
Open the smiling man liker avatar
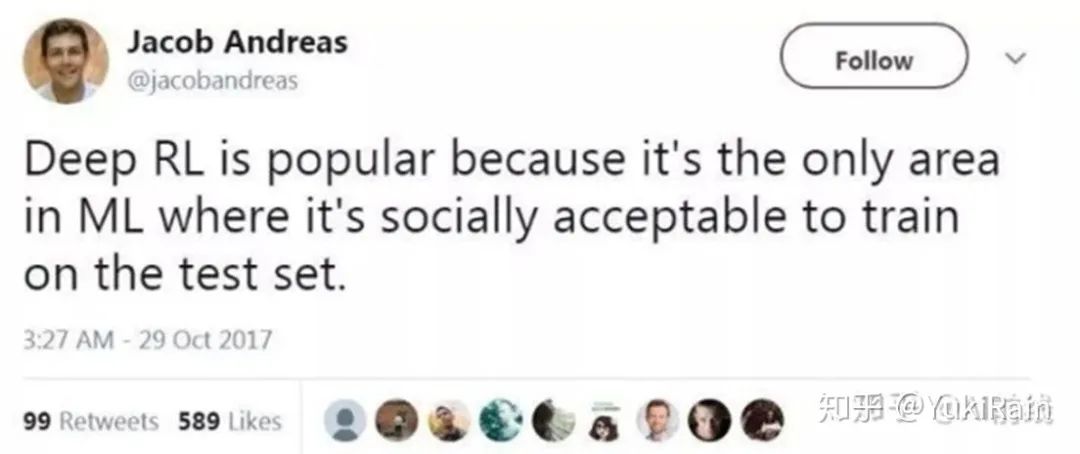click(657, 421)
